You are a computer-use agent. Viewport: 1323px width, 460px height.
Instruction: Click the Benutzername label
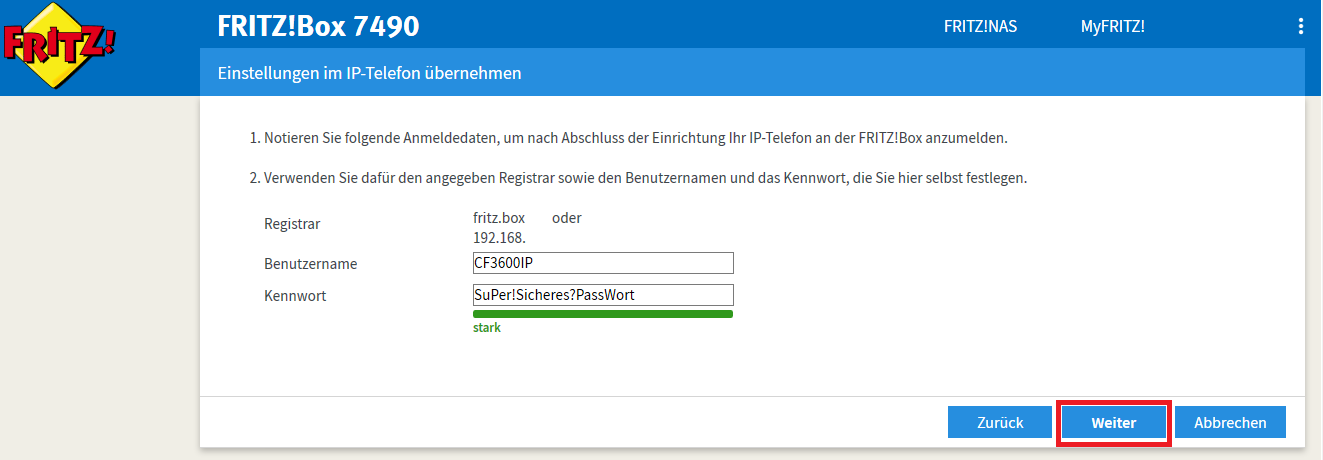click(310, 264)
